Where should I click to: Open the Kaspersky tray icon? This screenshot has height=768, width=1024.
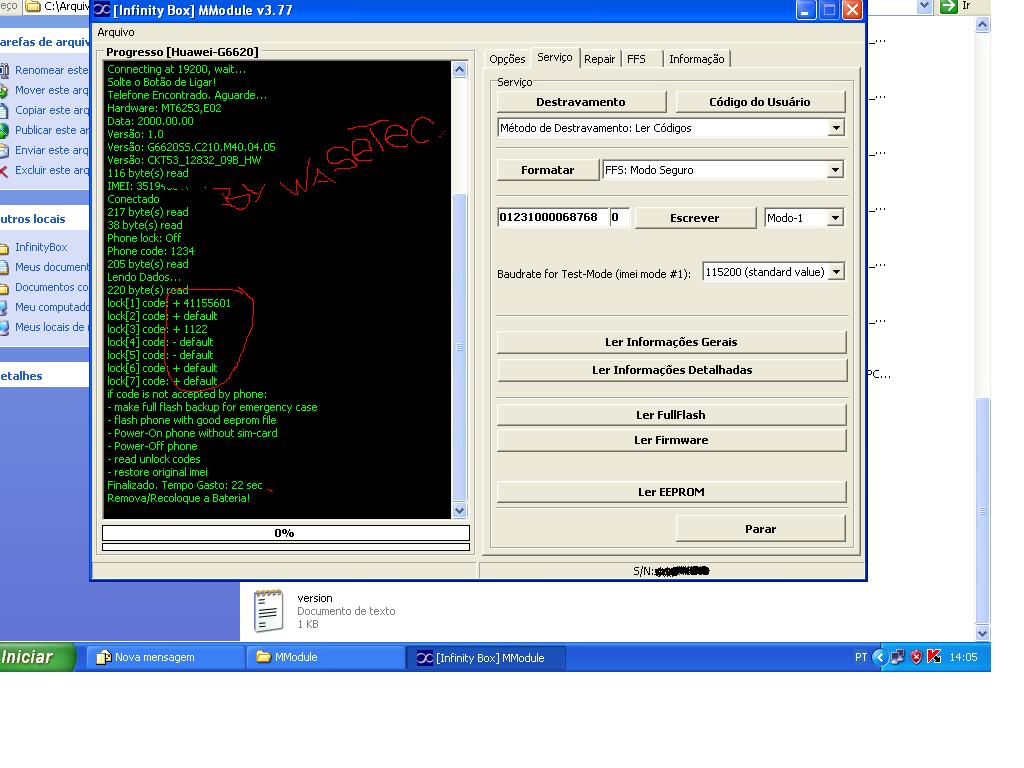934,657
